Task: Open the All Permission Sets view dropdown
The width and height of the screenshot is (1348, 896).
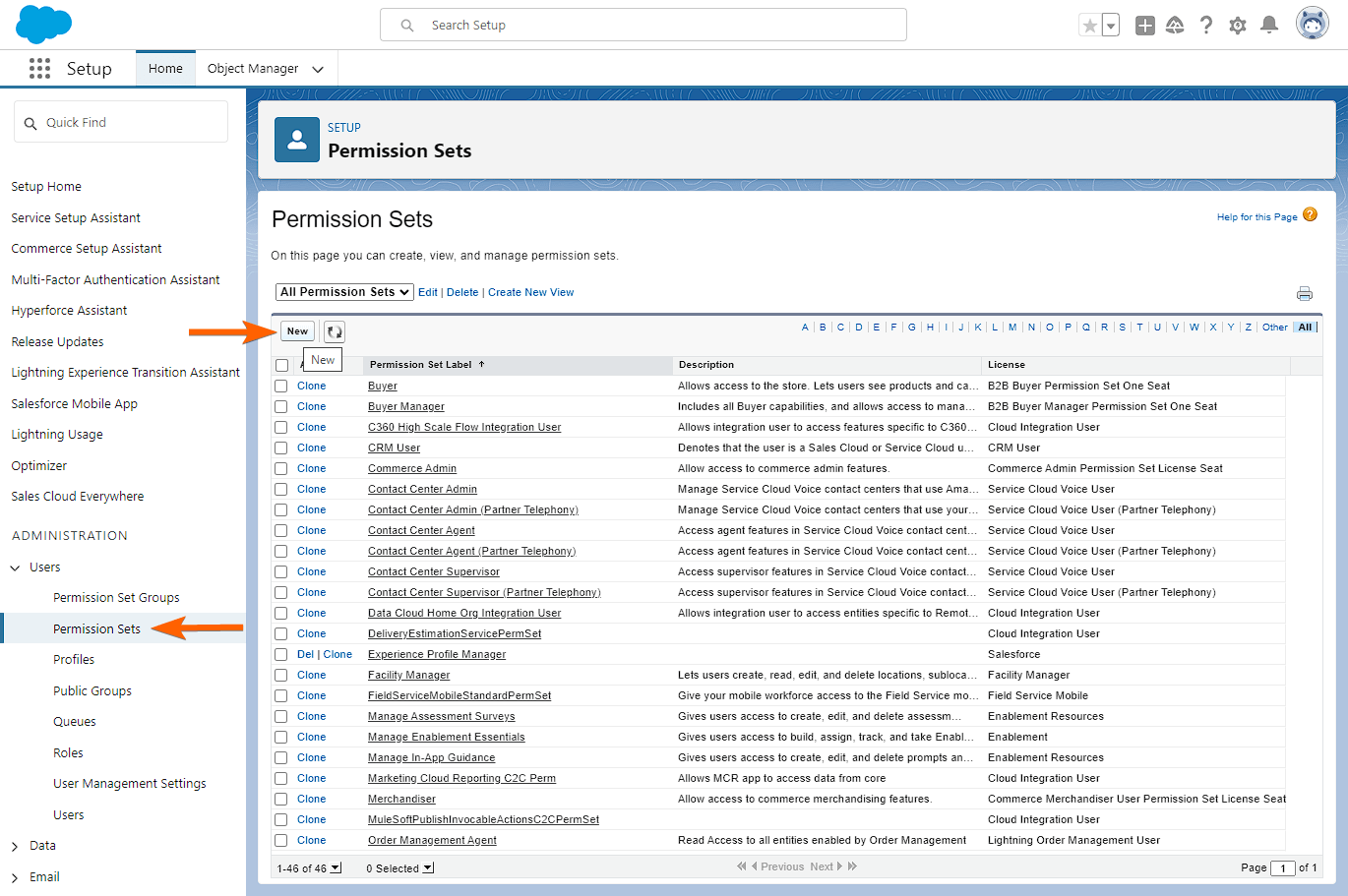Action: tap(344, 292)
